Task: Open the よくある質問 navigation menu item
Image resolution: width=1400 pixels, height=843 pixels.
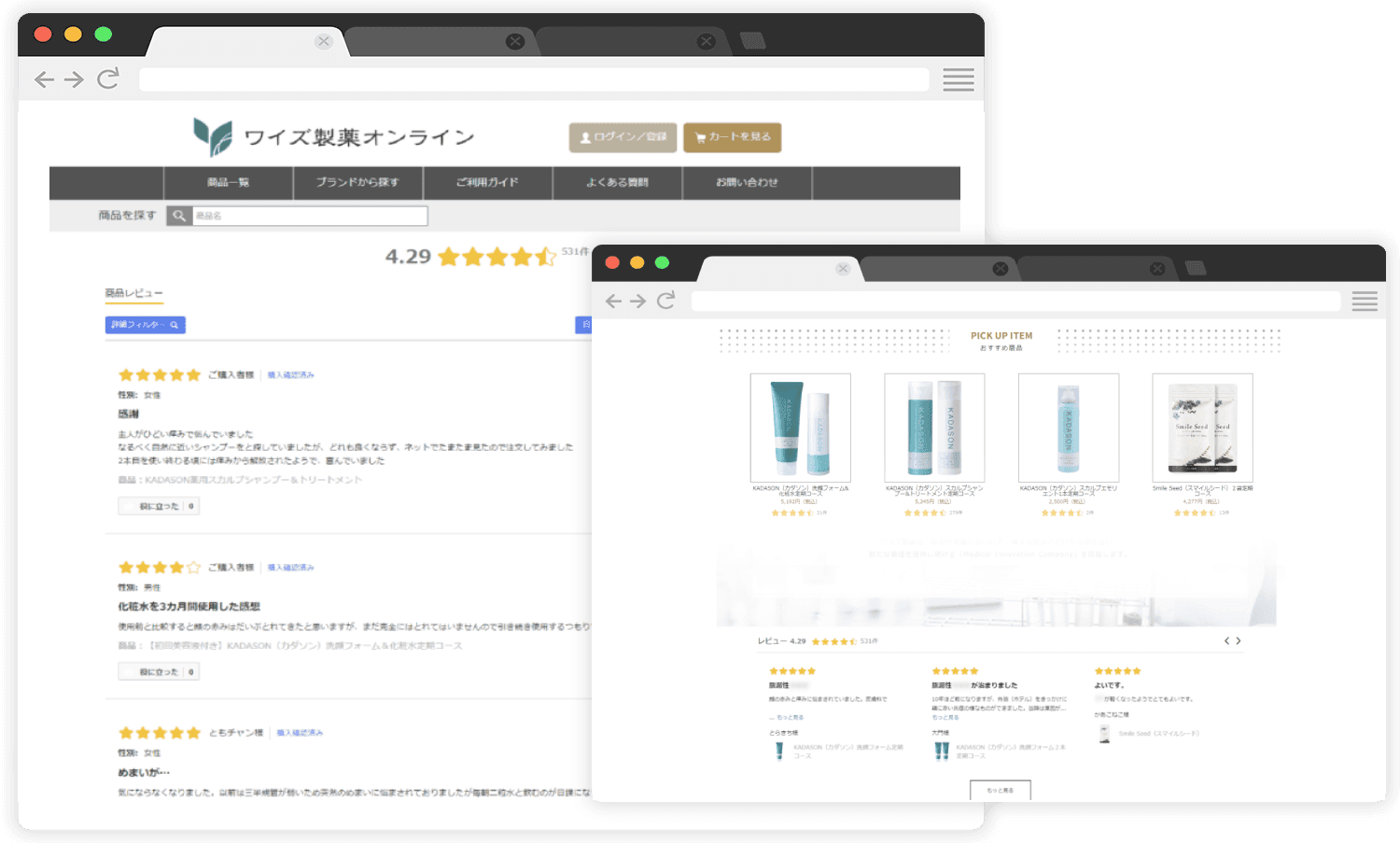Action: tap(617, 183)
